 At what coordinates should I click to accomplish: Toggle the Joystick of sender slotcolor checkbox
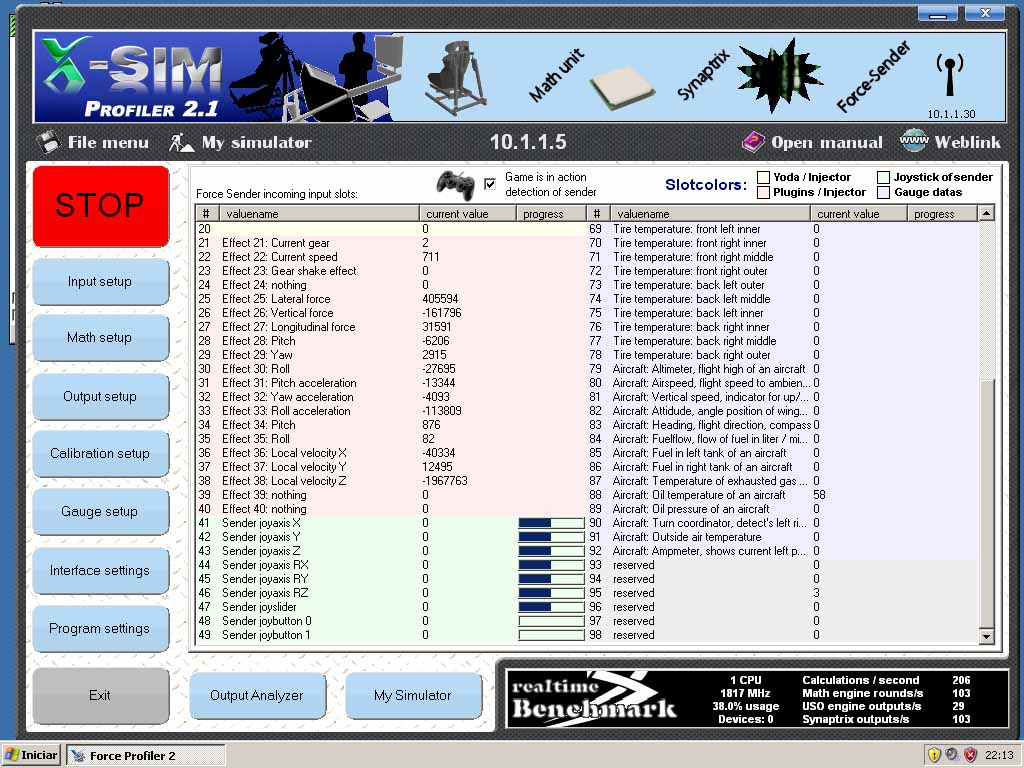(x=884, y=177)
